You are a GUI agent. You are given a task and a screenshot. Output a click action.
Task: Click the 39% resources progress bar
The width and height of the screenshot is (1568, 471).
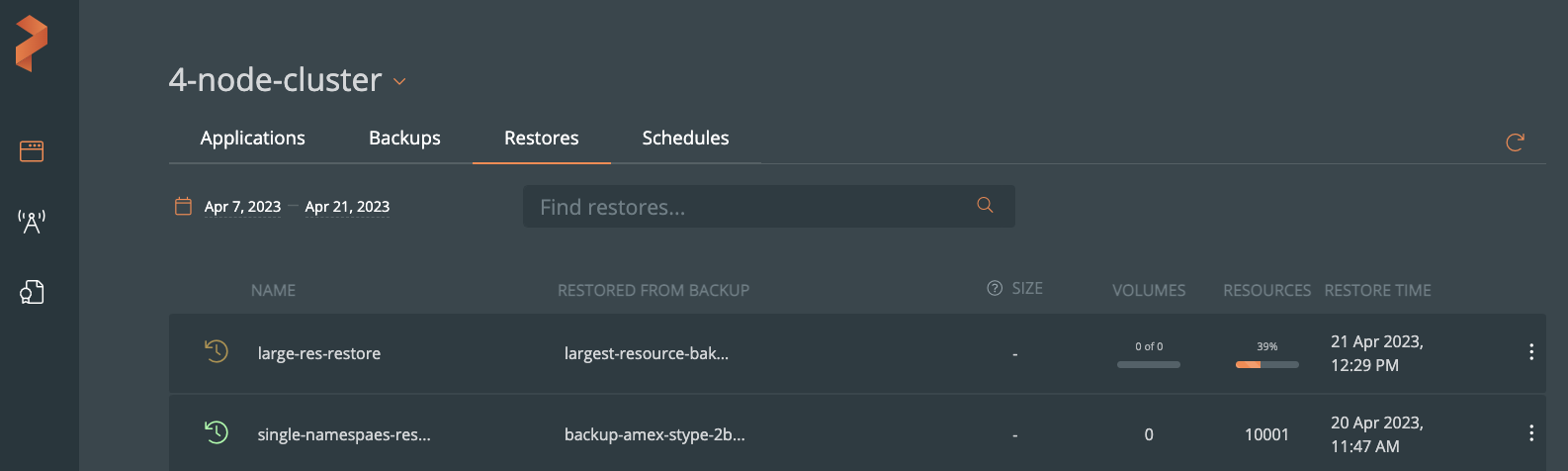[x=1266, y=364]
